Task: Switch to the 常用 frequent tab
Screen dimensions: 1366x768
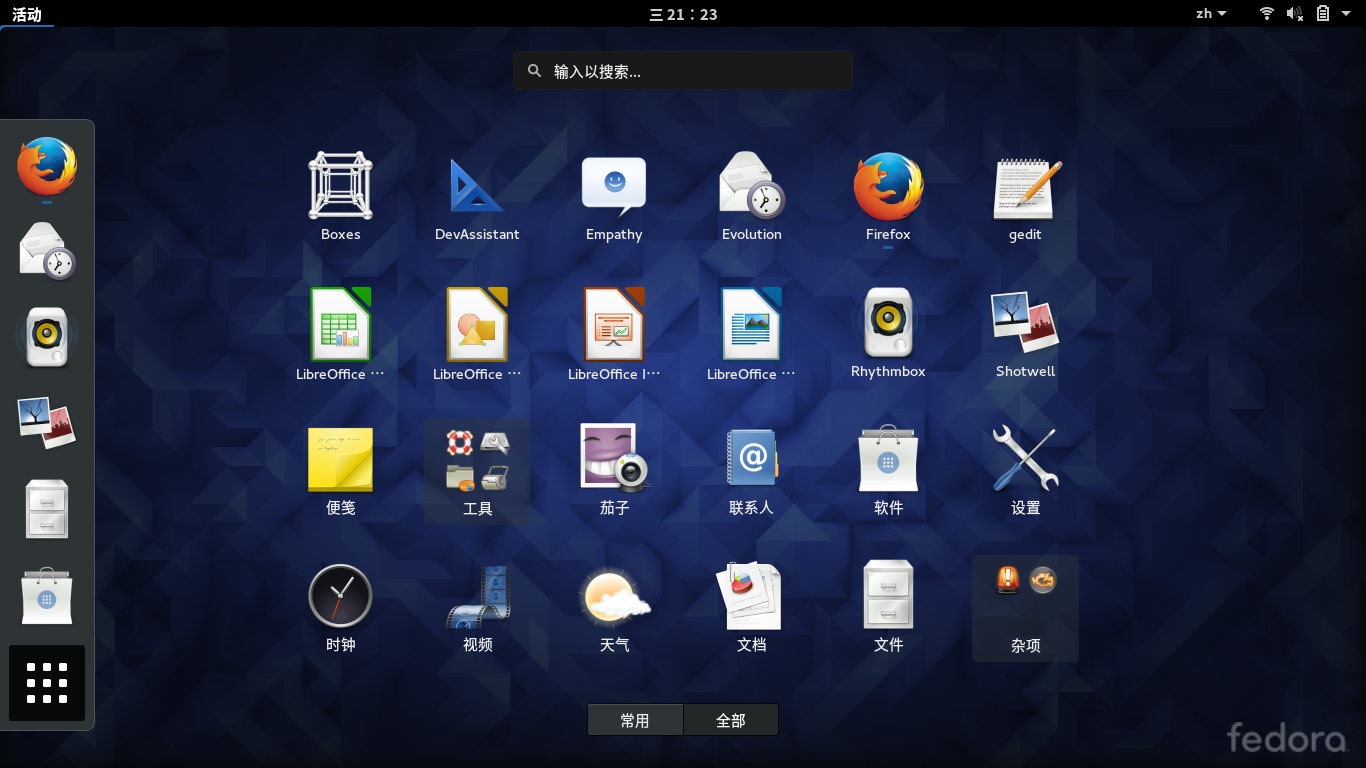Action: (635, 720)
